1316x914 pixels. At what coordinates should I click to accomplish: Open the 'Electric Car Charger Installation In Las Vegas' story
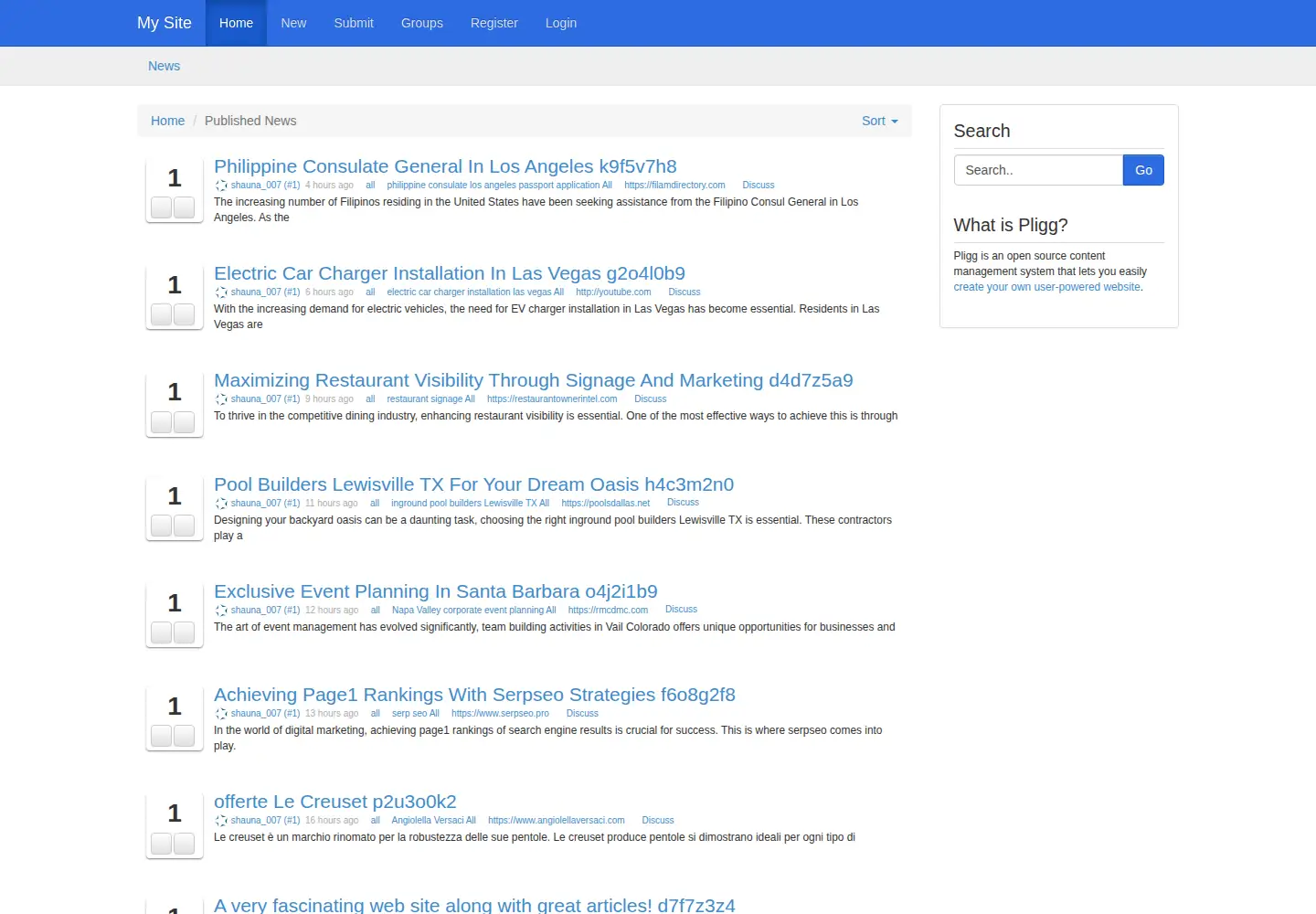450,273
